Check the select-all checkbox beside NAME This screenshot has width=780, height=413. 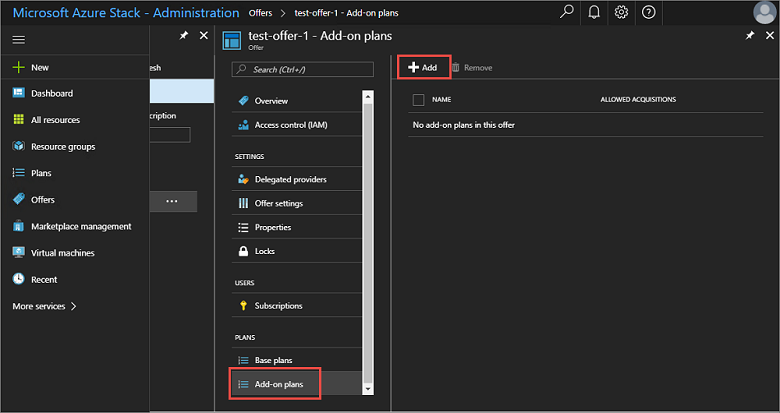coord(418,100)
